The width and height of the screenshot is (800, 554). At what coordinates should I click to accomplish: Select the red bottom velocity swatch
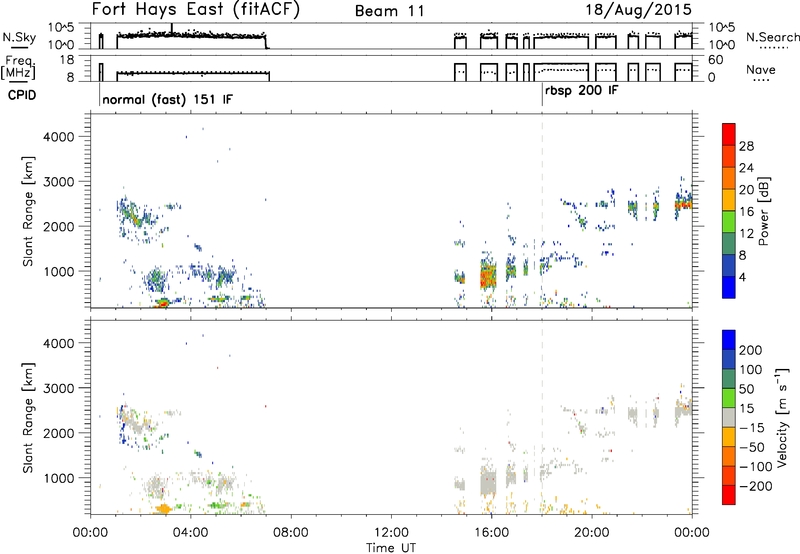729,495
